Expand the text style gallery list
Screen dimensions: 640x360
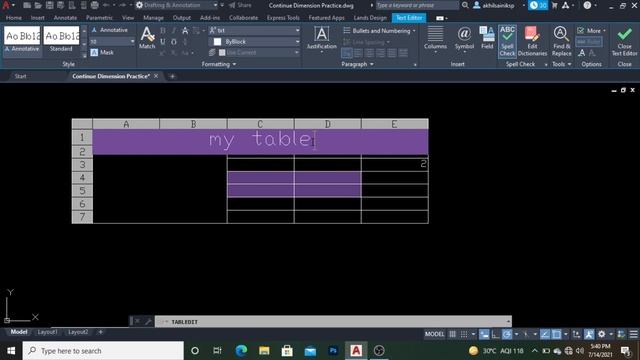[84, 55]
